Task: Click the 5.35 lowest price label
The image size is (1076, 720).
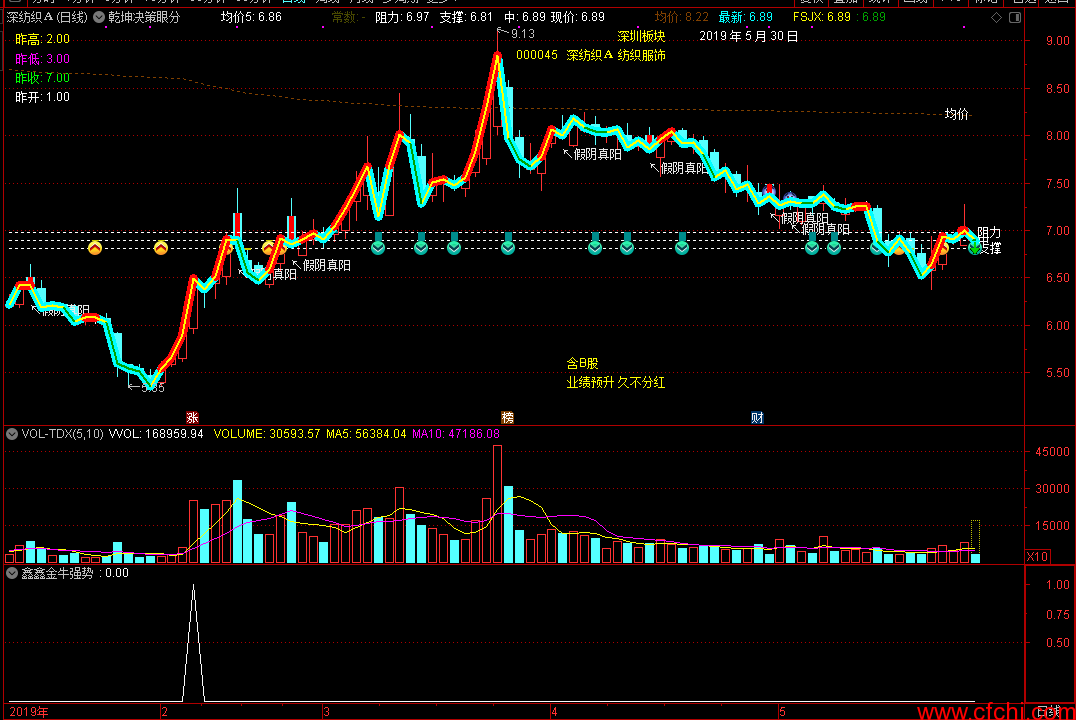Action: click(x=152, y=388)
